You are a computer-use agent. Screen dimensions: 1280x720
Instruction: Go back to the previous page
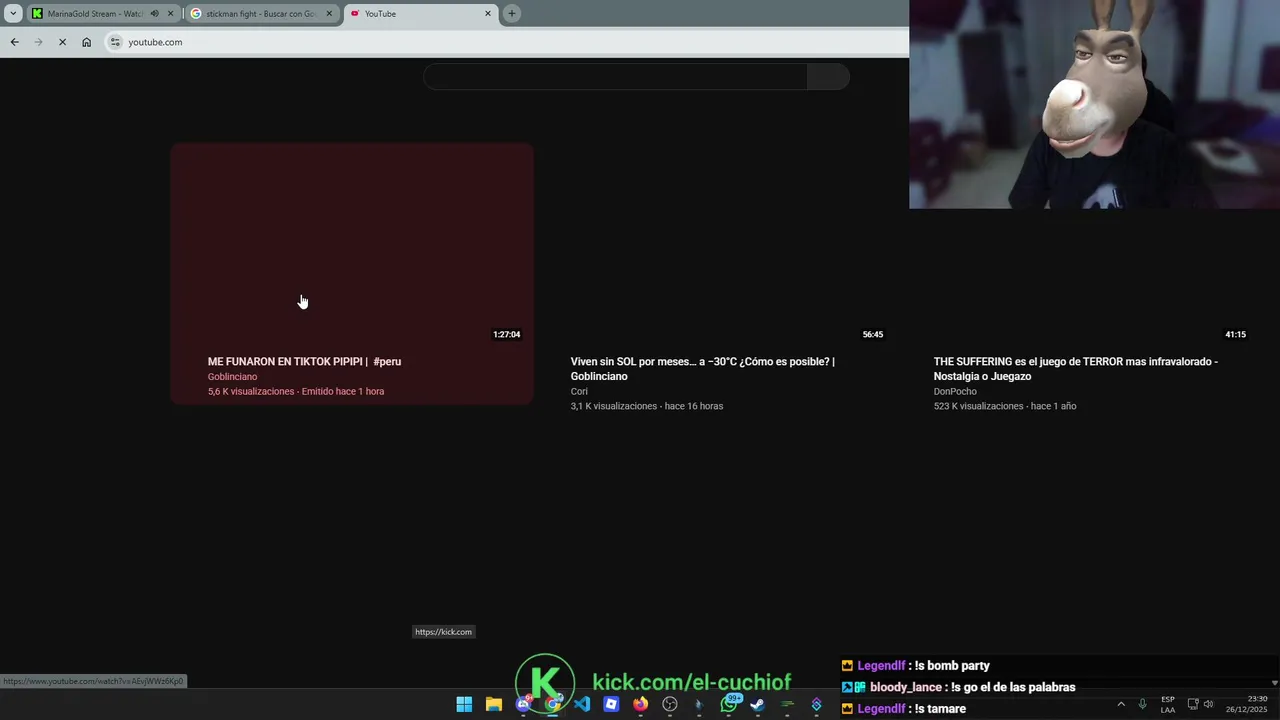point(14,42)
